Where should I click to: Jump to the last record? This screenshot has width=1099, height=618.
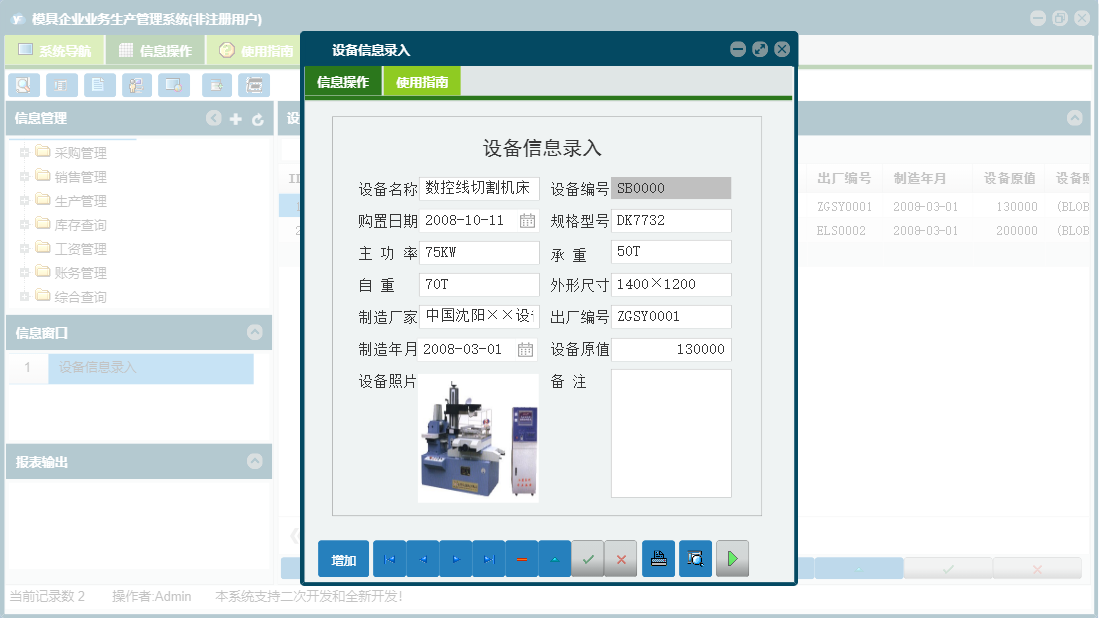point(489,558)
